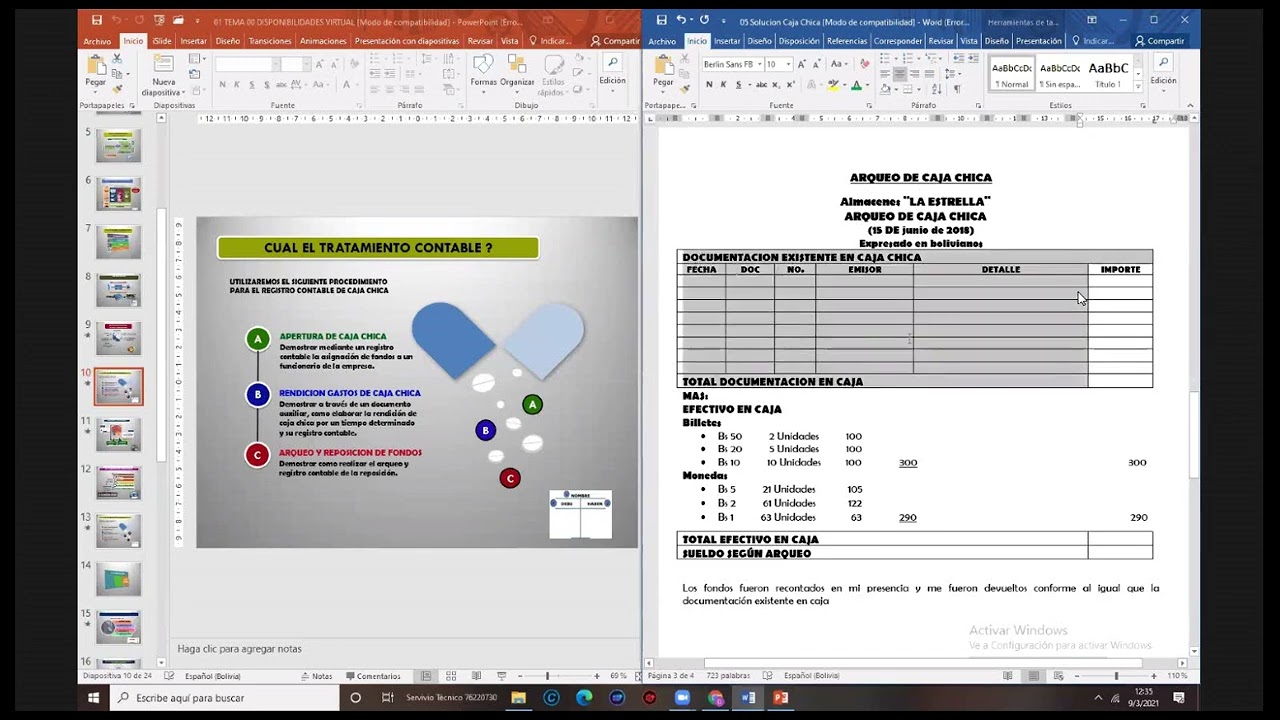Click Estilos rápidos in PowerPoint Dibujo group
The width and height of the screenshot is (1280, 720).
[553, 75]
